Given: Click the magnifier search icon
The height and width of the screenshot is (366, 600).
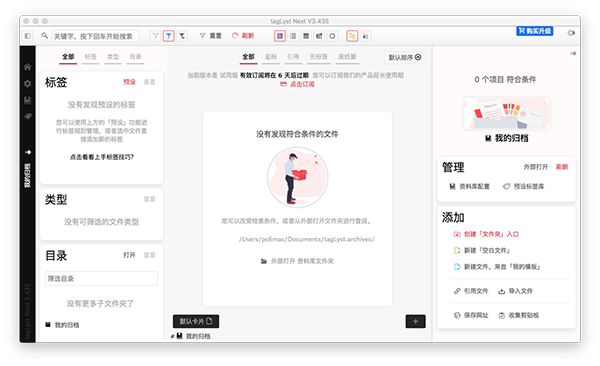Looking at the screenshot, I should point(45,36).
